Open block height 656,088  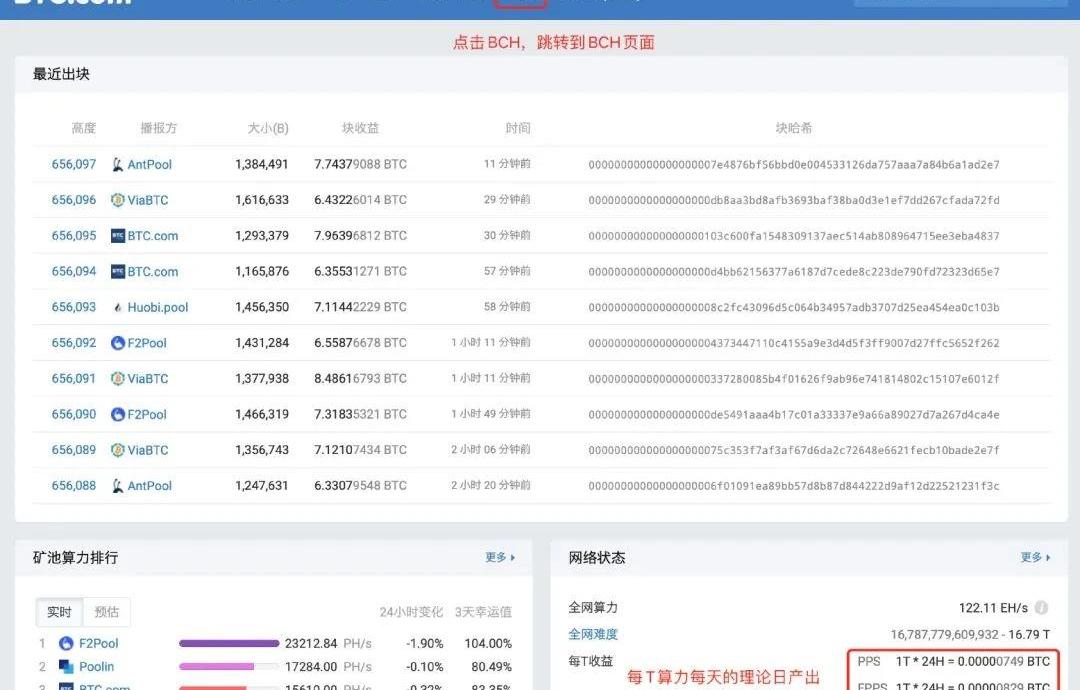[x=74, y=486]
